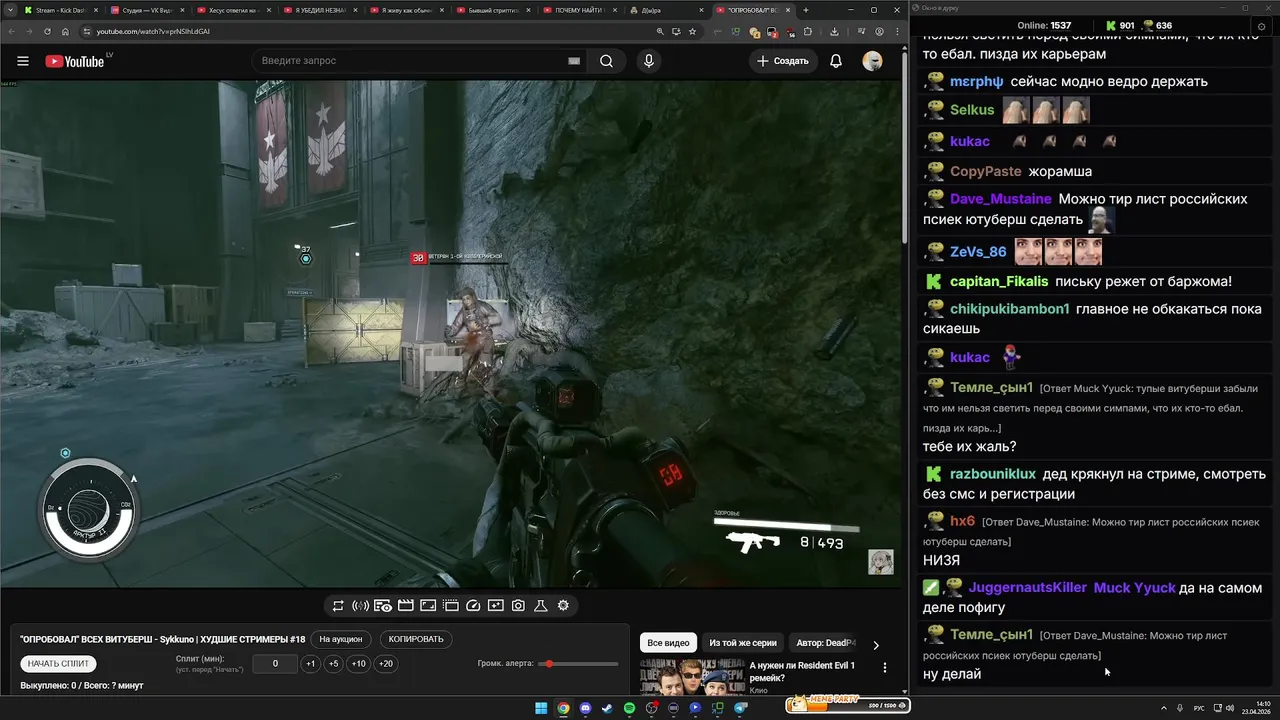Click the 'На аукцион' button

[x=341, y=639]
